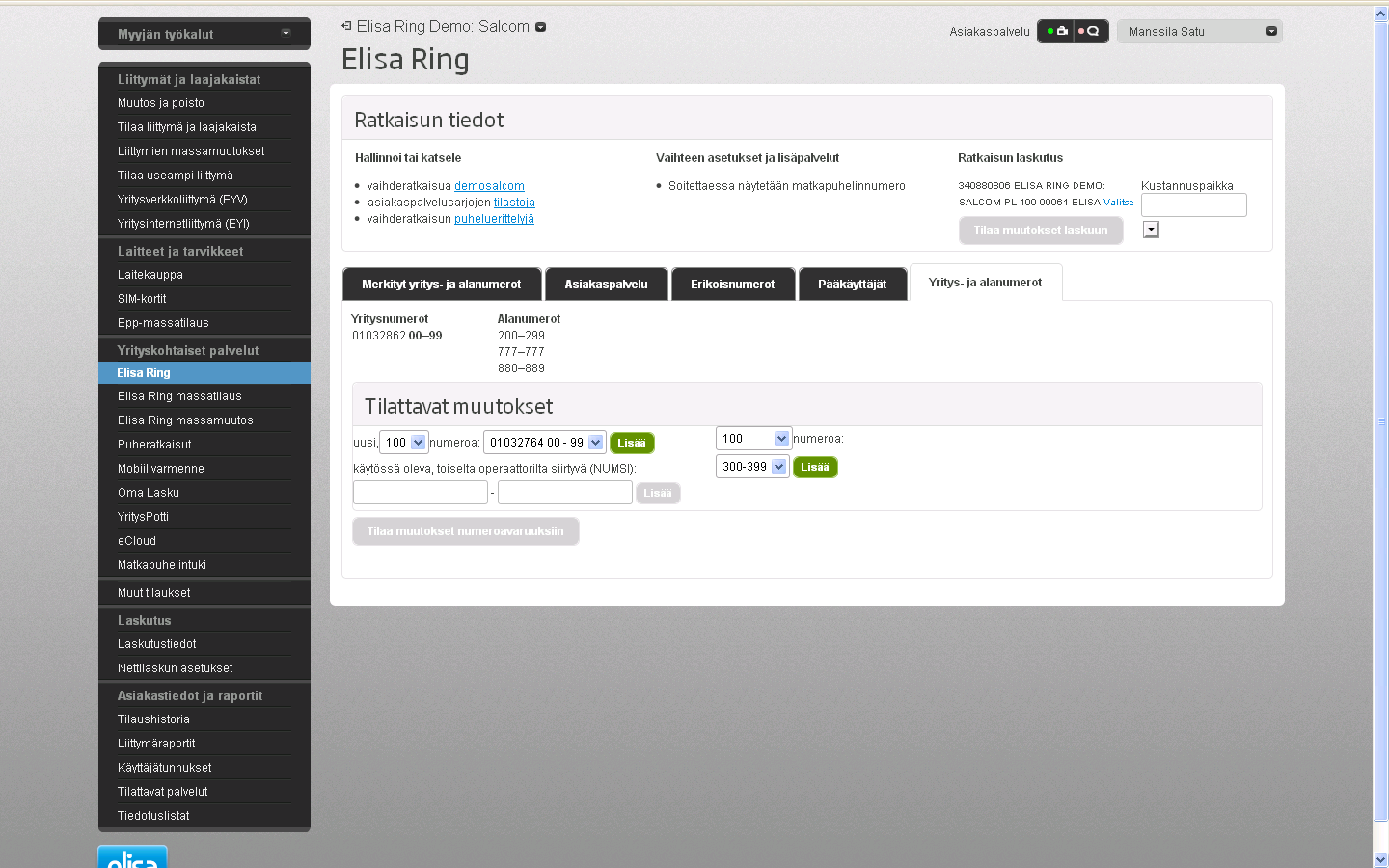
Task: Open the right-side 100 numeroa dropdown
Action: [753, 439]
